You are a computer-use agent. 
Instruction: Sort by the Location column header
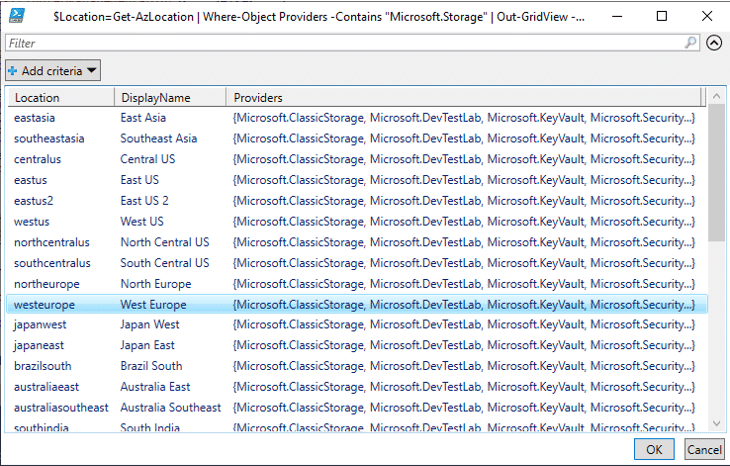pos(61,97)
